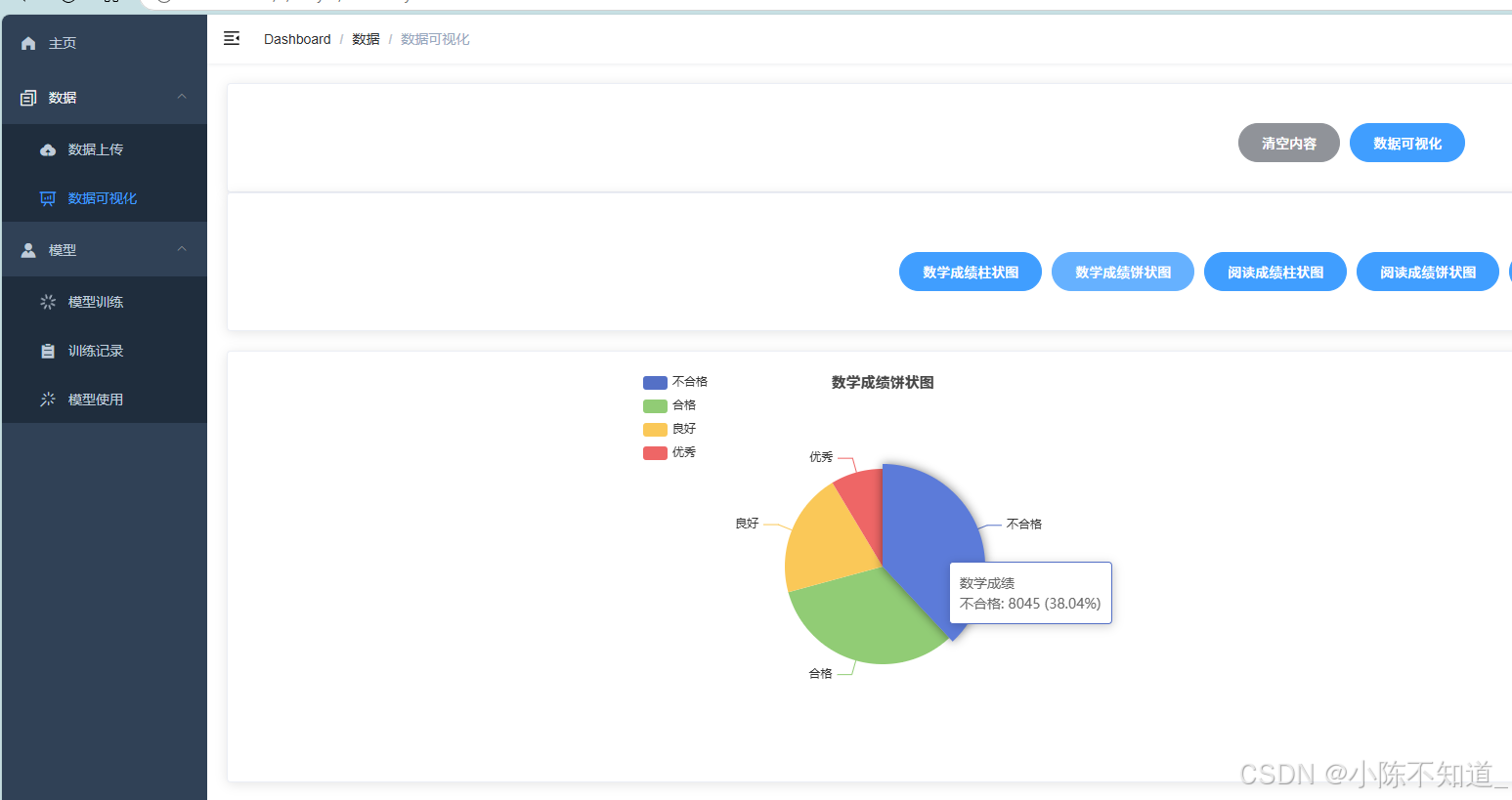Image resolution: width=1512 pixels, height=800 pixels.
Task: Toggle the 良好 legend swatch
Action: click(x=655, y=430)
